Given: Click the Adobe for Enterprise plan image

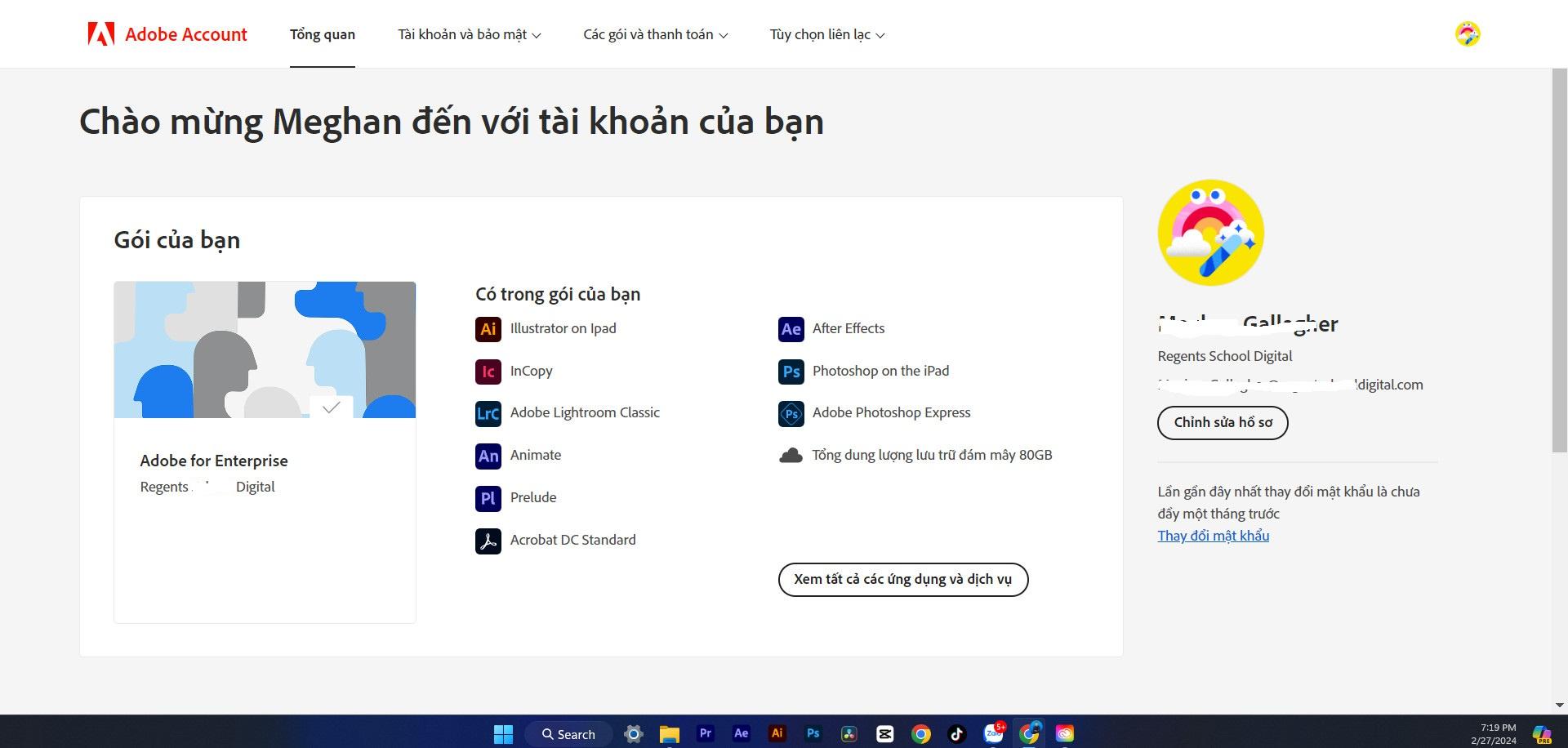Looking at the screenshot, I should point(265,350).
